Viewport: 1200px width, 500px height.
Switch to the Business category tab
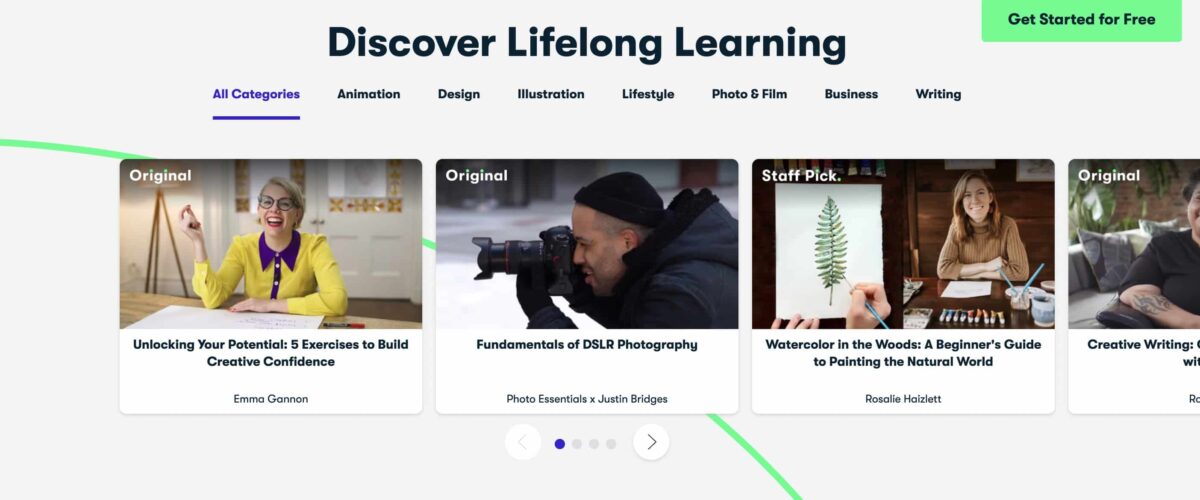click(x=851, y=94)
